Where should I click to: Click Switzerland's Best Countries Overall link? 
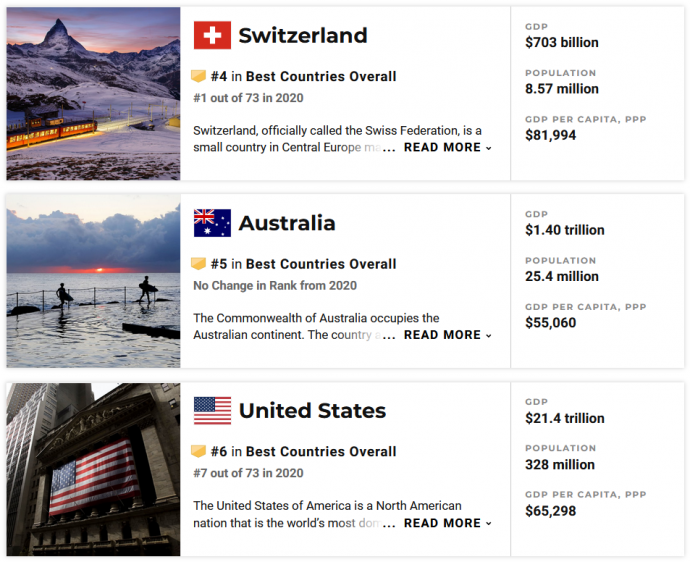click(321, 76)
